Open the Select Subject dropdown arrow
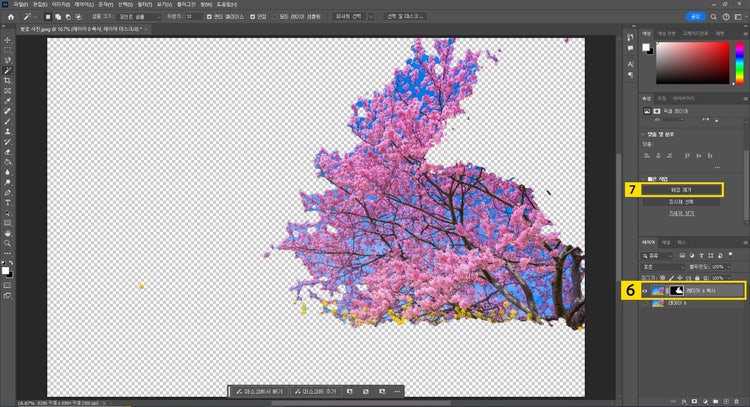Screen dimensions: 750x407 (371, 17)
